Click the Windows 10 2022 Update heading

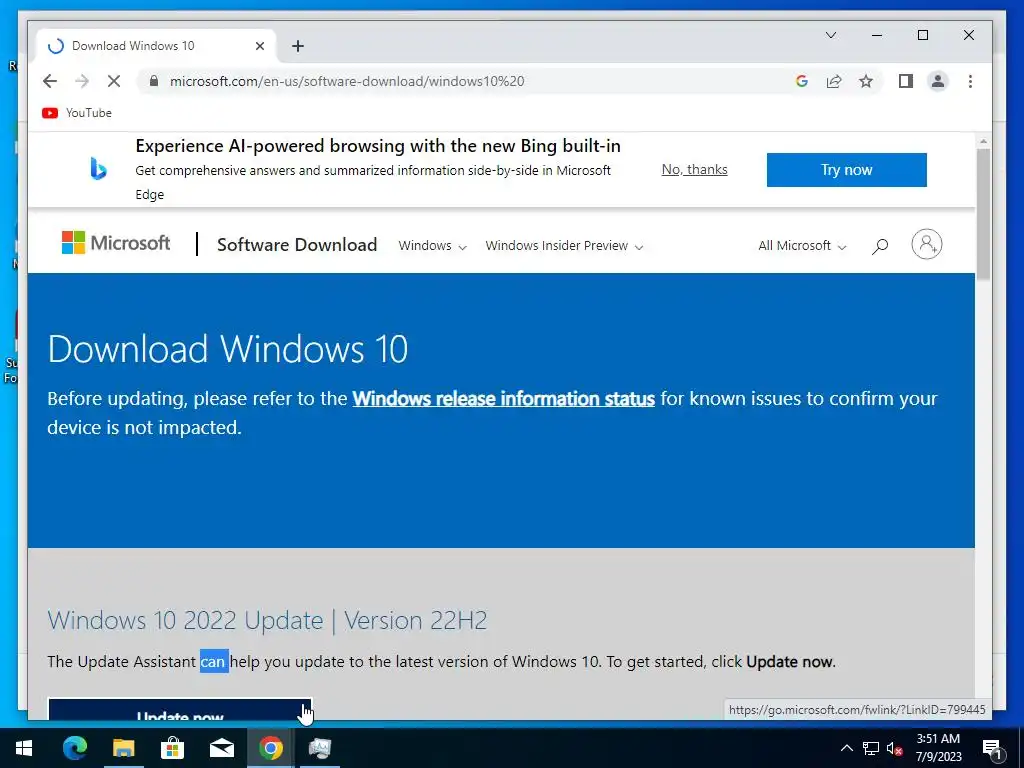click(267, 620)
